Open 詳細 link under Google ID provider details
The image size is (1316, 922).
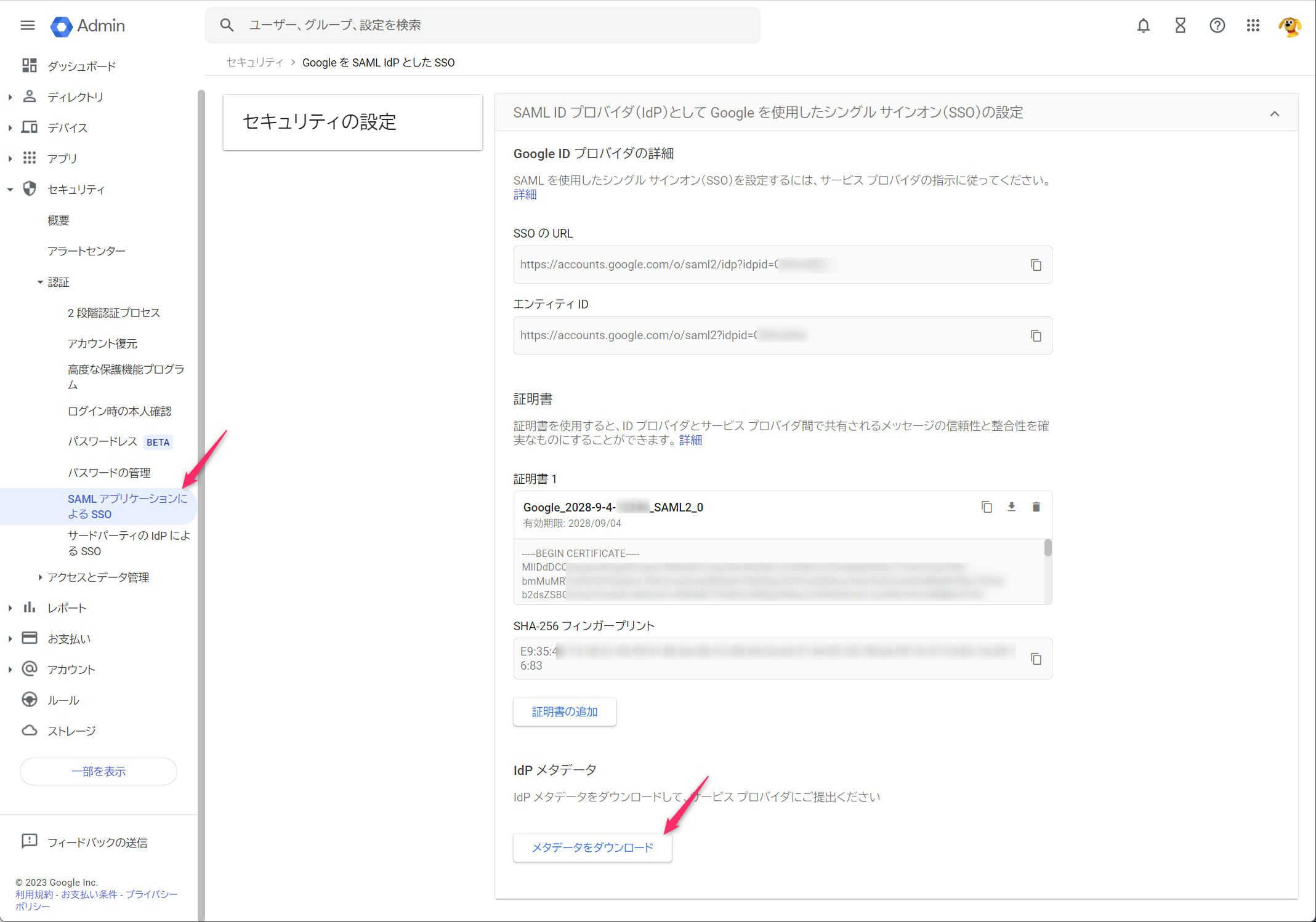coord(525,194)
